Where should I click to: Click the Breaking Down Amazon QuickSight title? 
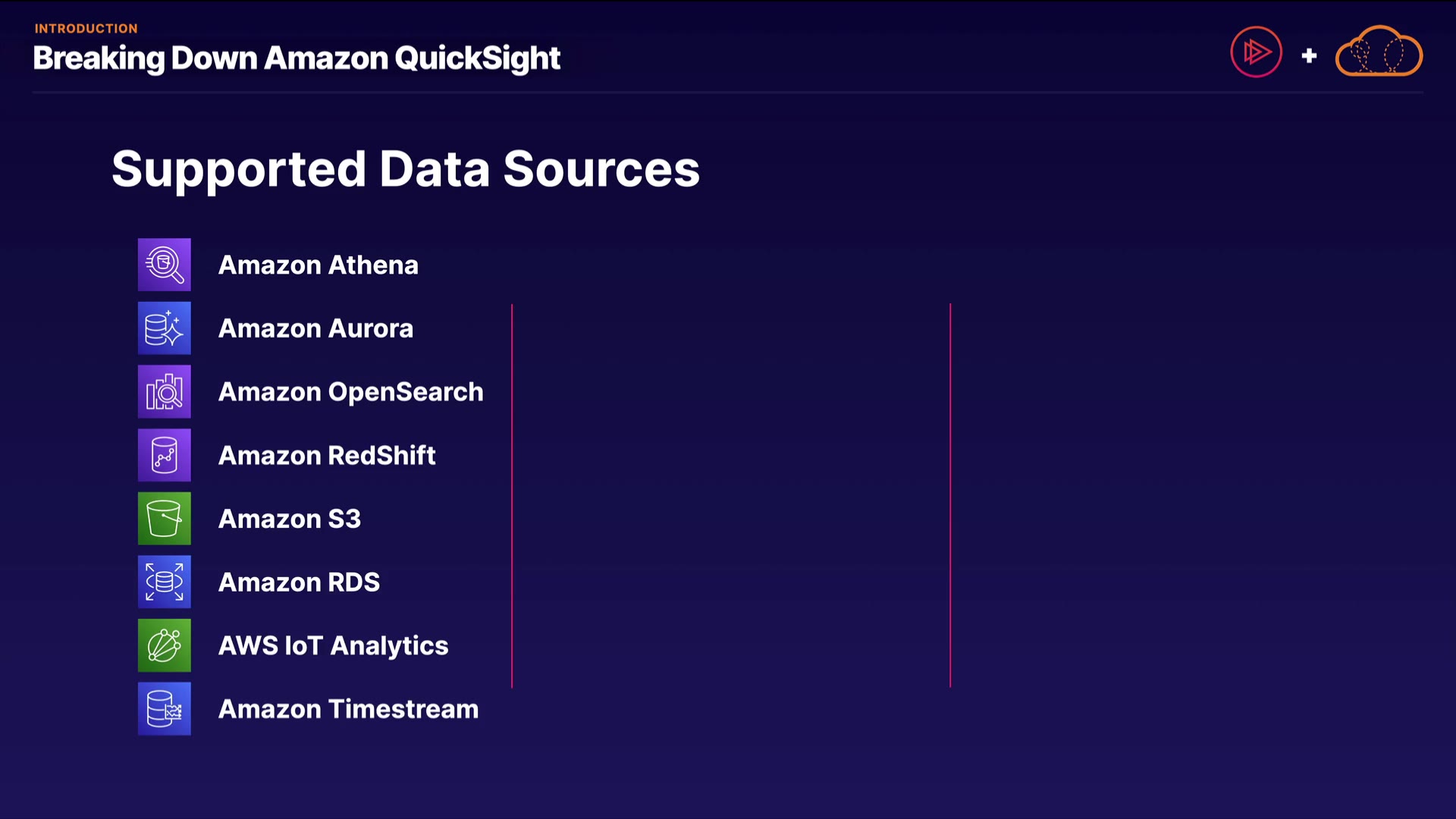pos(297,58)
